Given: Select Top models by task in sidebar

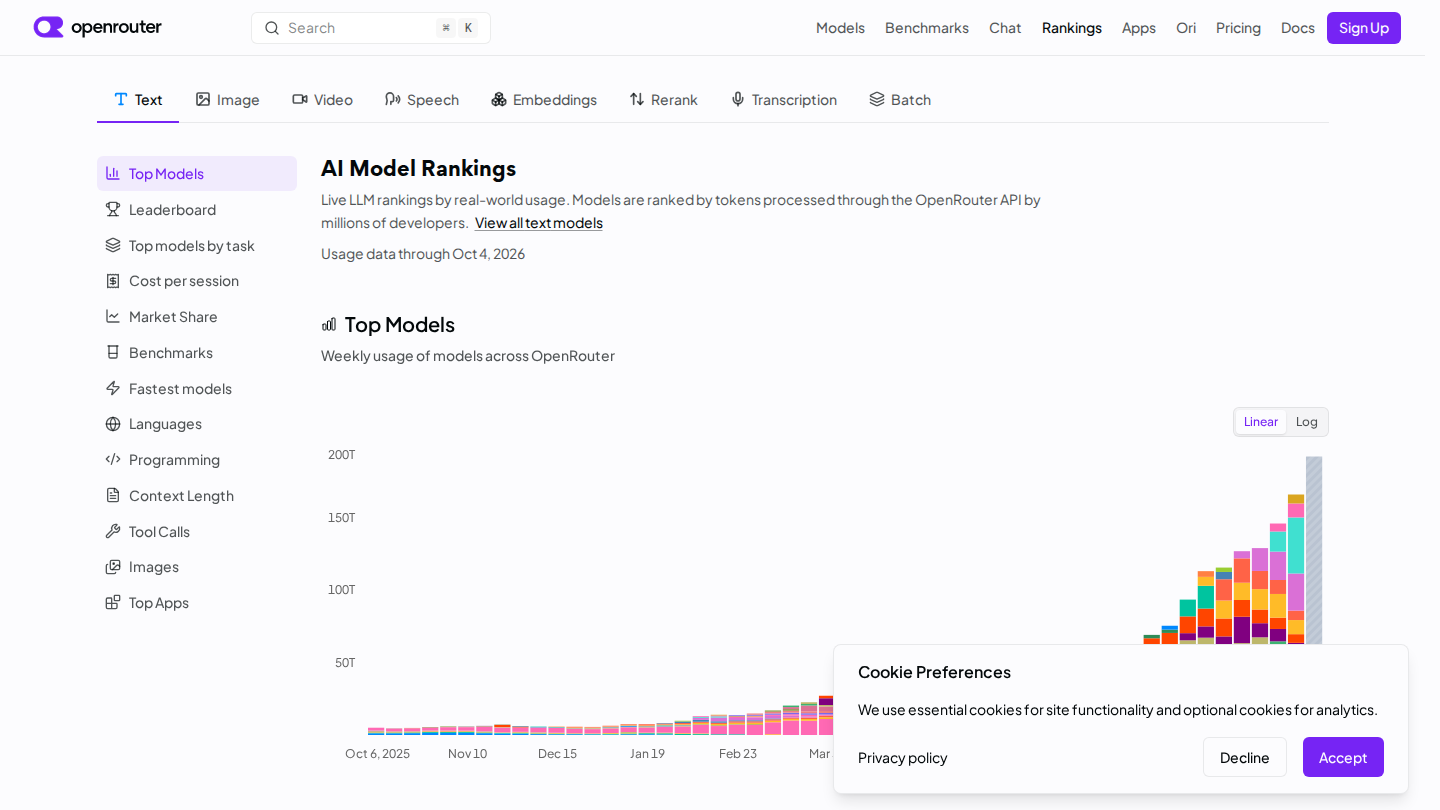Looking at the screenshot, I should coord(197,245).
